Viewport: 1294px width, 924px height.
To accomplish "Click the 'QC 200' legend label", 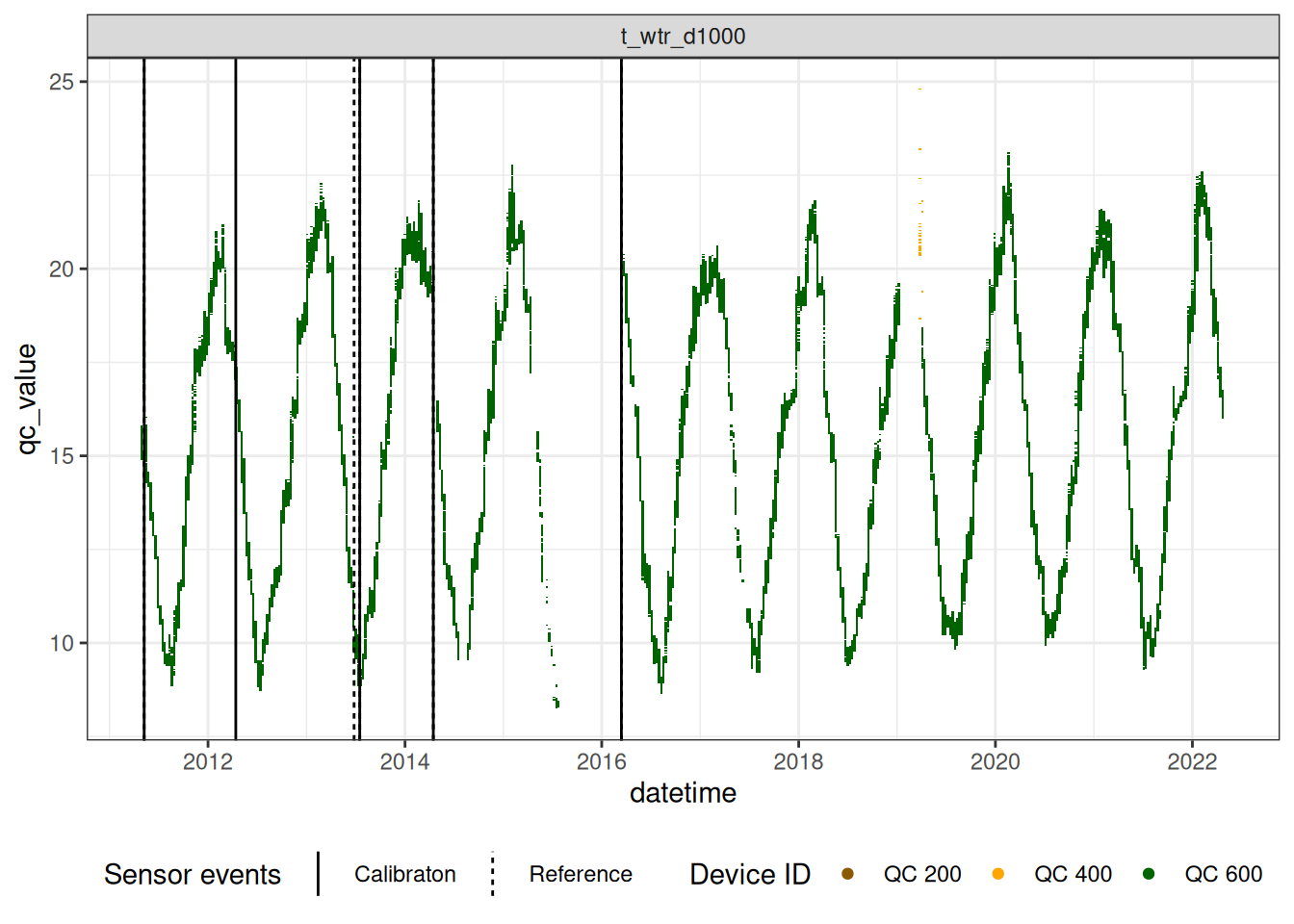I will coord(922,874).
